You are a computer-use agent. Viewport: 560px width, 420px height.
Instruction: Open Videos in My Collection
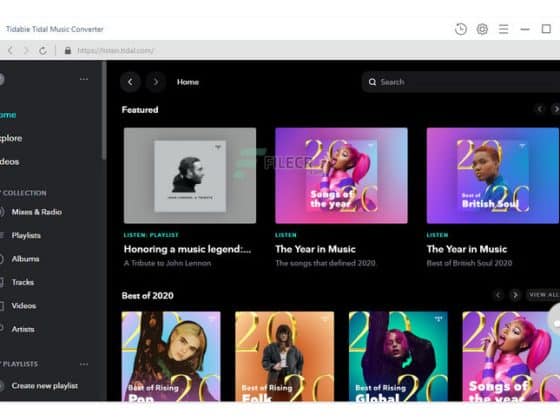[x=24, y=306]
